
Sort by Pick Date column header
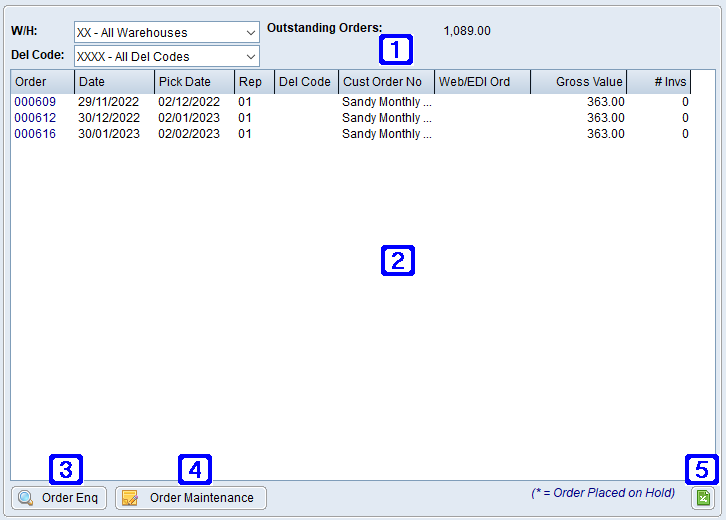coord(194,82)
